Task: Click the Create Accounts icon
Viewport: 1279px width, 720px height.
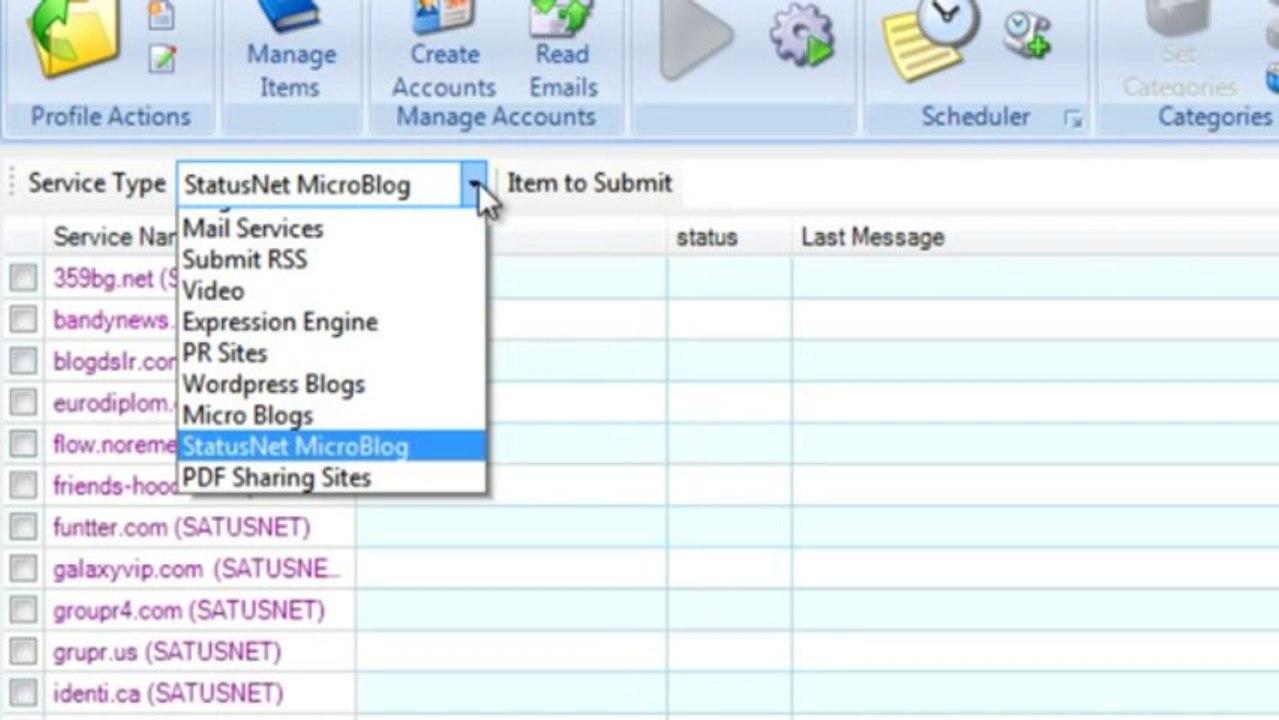Action: (444, 18)
